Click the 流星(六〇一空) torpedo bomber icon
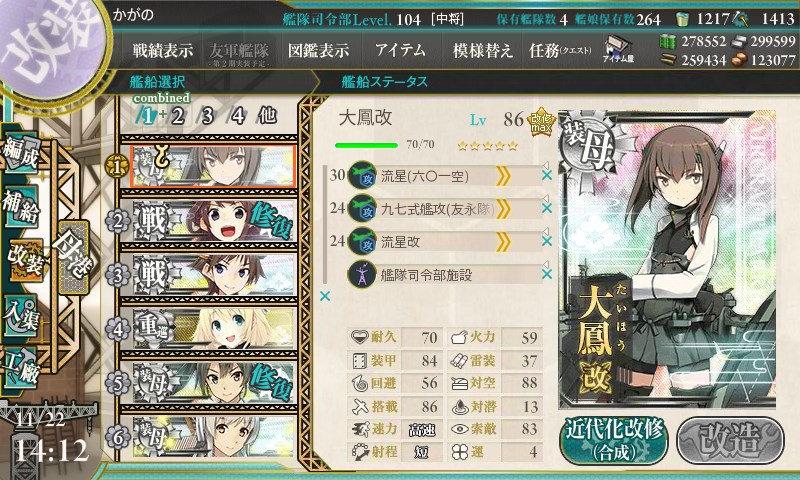Screen dimensions: 800x480 (x=362, y=176)
